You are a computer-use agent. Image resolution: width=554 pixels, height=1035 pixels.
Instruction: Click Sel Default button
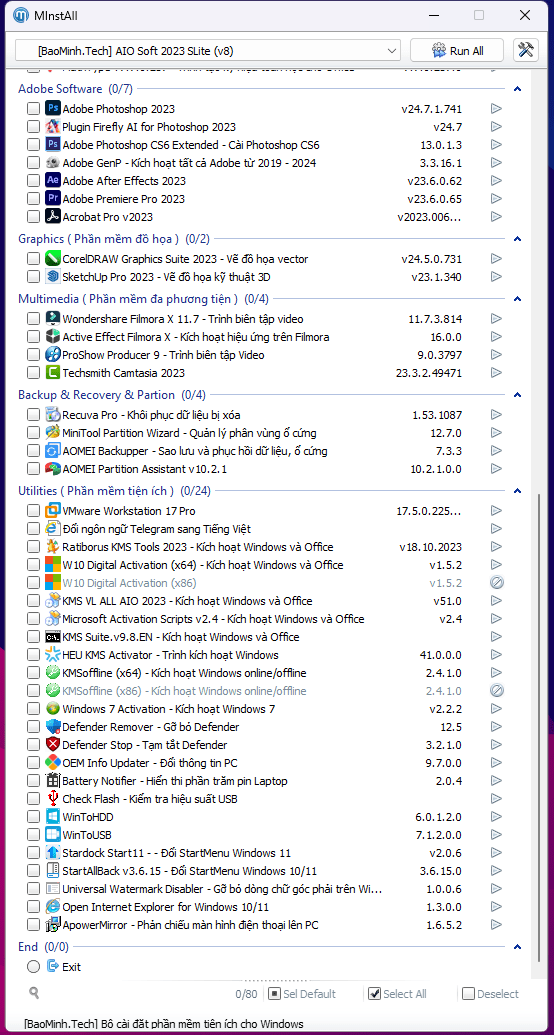[x=302, y=993]
